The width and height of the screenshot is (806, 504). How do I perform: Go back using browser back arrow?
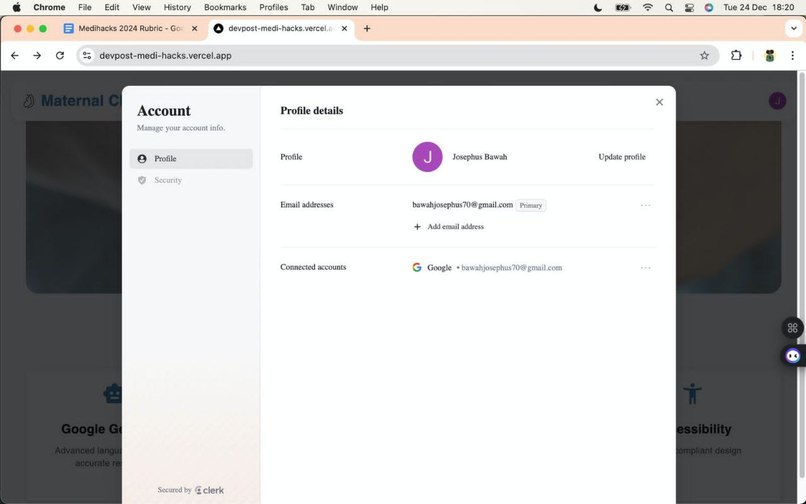click(15, 56)
